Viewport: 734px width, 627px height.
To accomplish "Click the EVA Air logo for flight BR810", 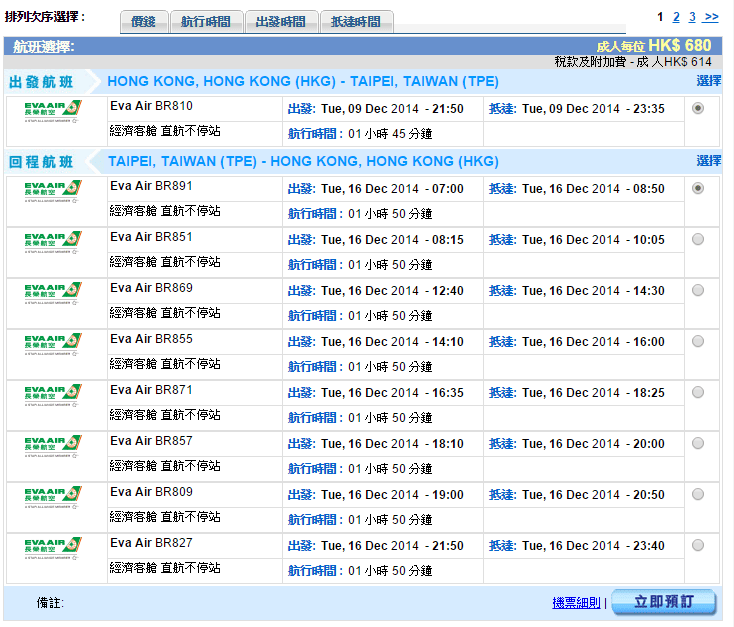I will 53,110.
